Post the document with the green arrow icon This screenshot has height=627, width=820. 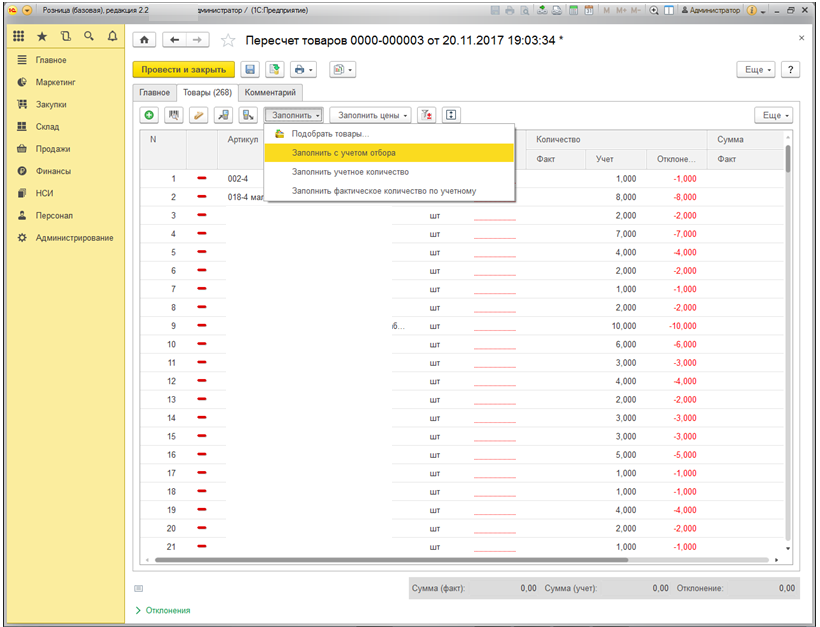pos(274,70)
